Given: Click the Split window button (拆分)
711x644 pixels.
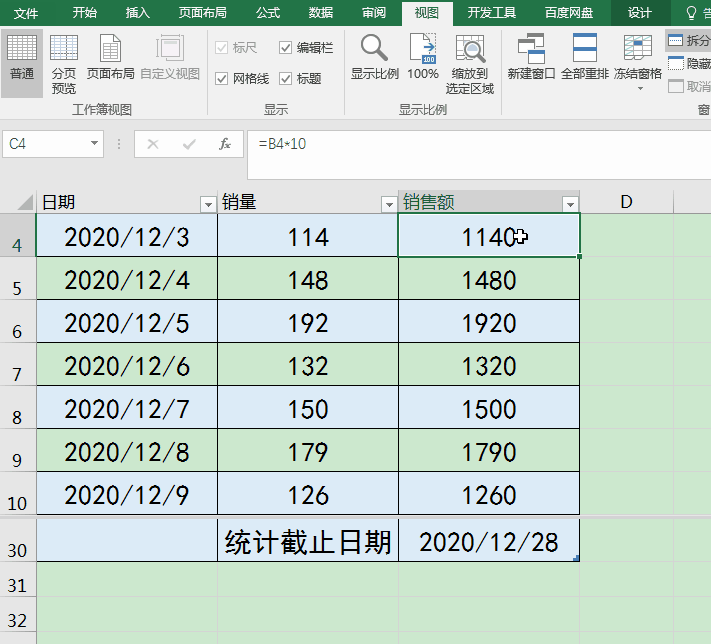Looking at the screenshot, I should 688,40.
